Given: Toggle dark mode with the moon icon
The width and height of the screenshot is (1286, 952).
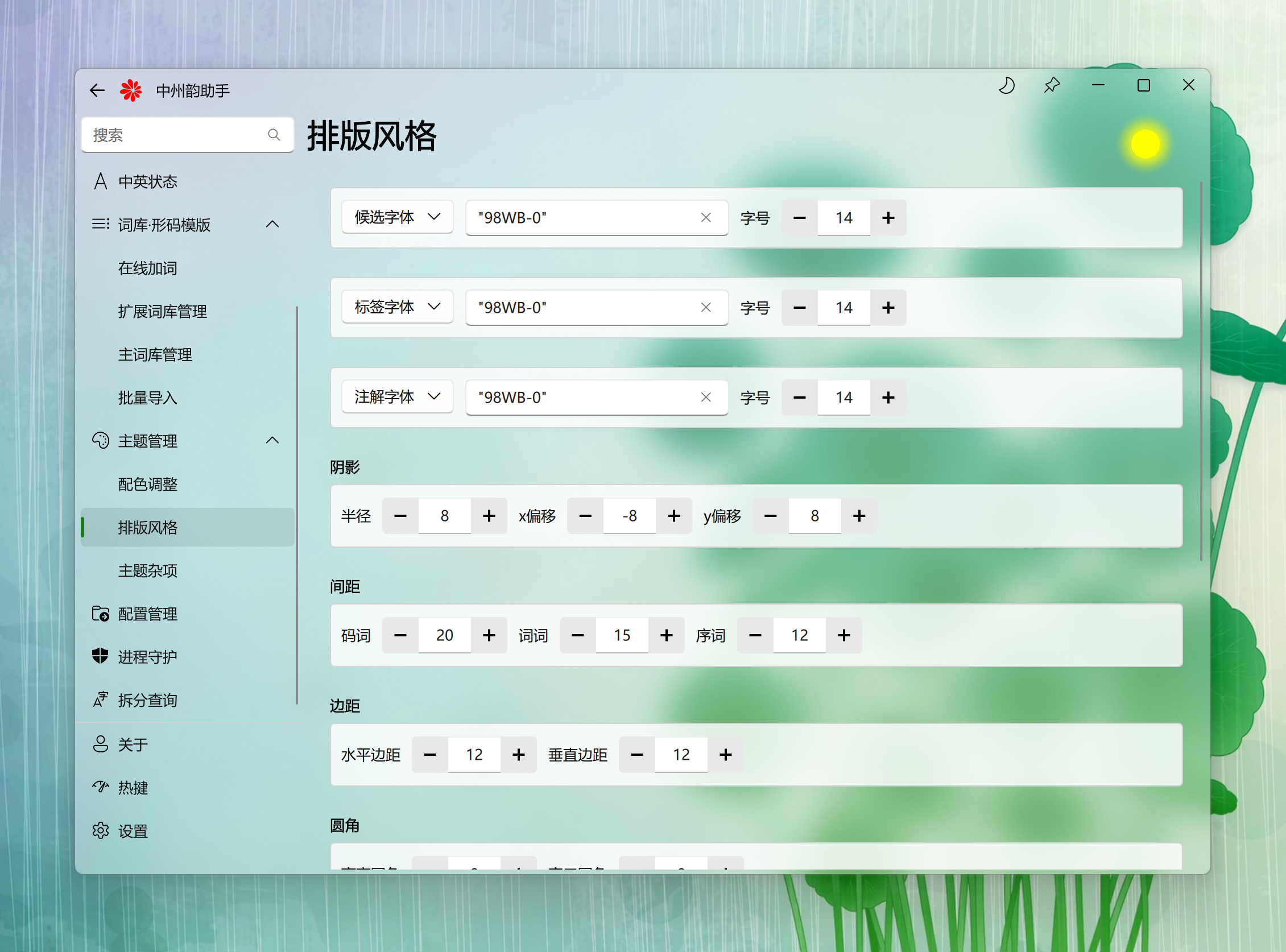Looking at the screenshot, I should pyautogui.click(x=1006, y=86).
